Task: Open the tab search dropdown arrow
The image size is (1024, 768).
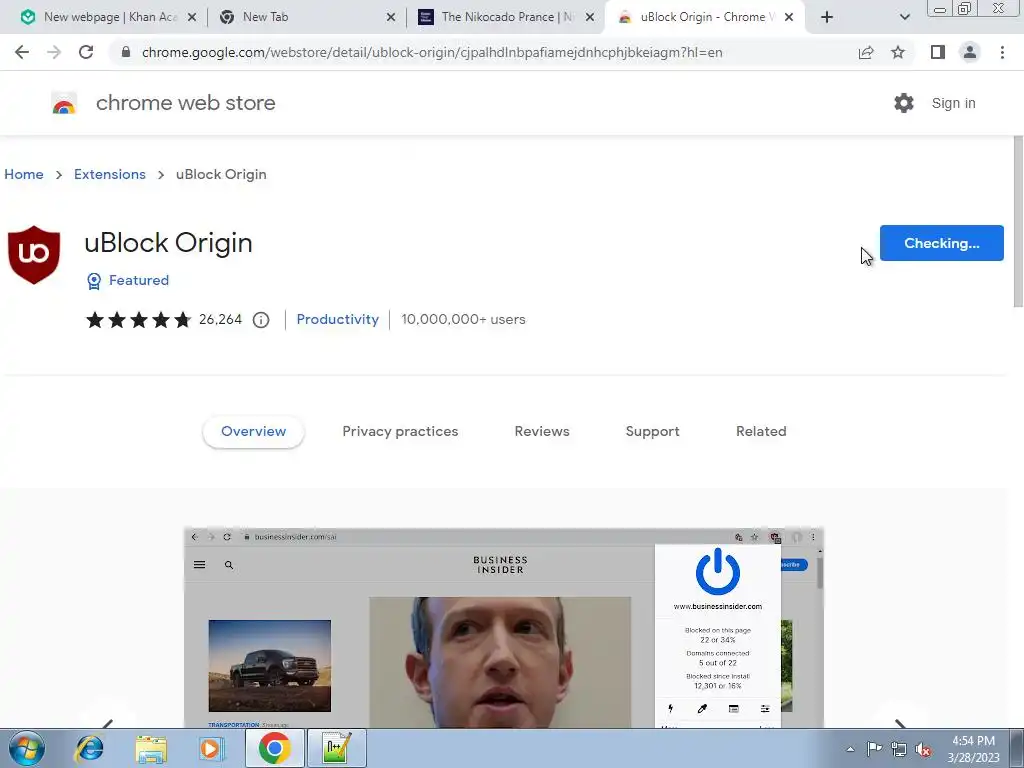Action: pyautogui.click(x=904, y=17)
